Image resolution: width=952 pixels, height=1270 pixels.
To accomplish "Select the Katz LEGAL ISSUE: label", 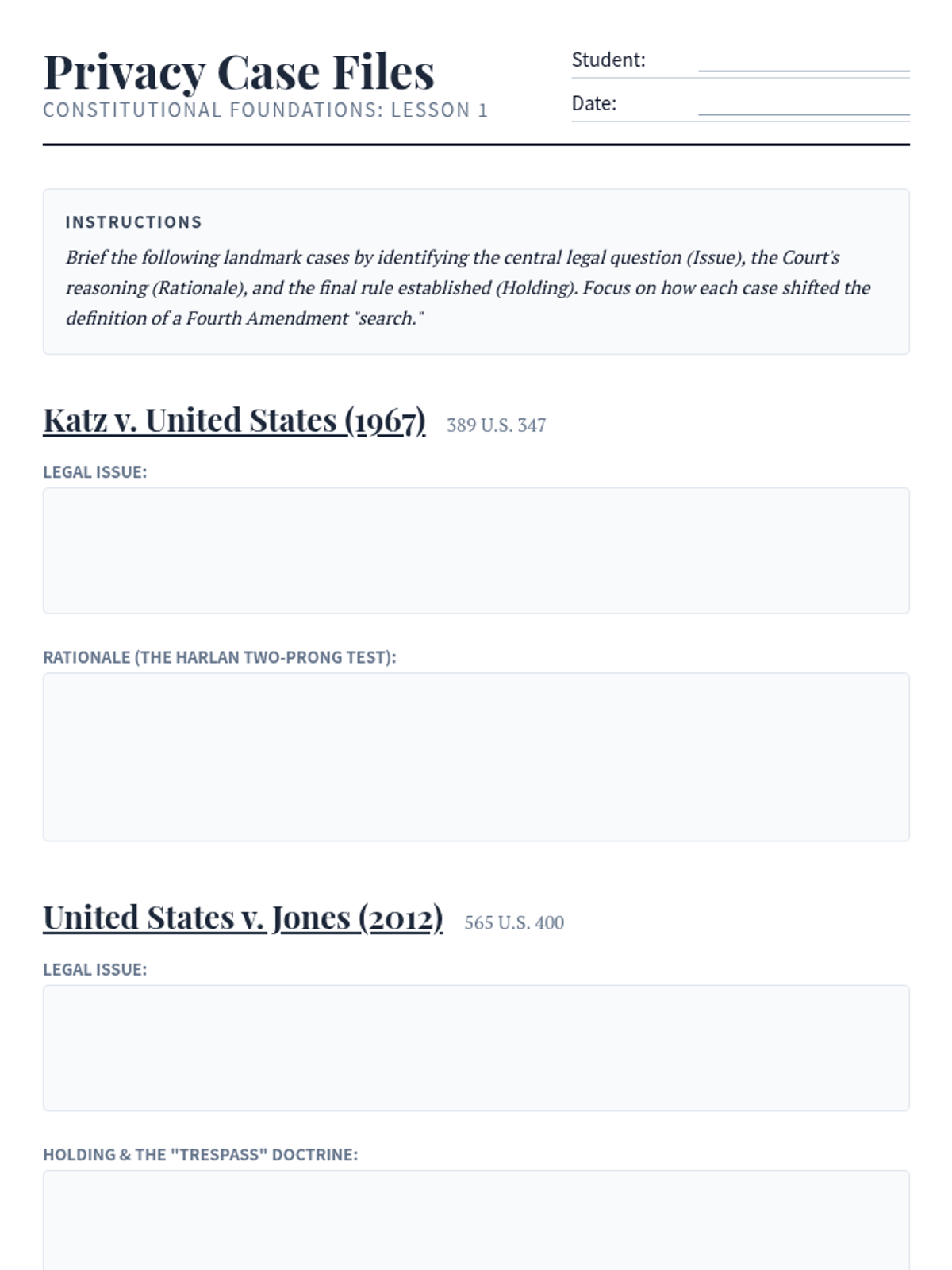I will 94,472.
